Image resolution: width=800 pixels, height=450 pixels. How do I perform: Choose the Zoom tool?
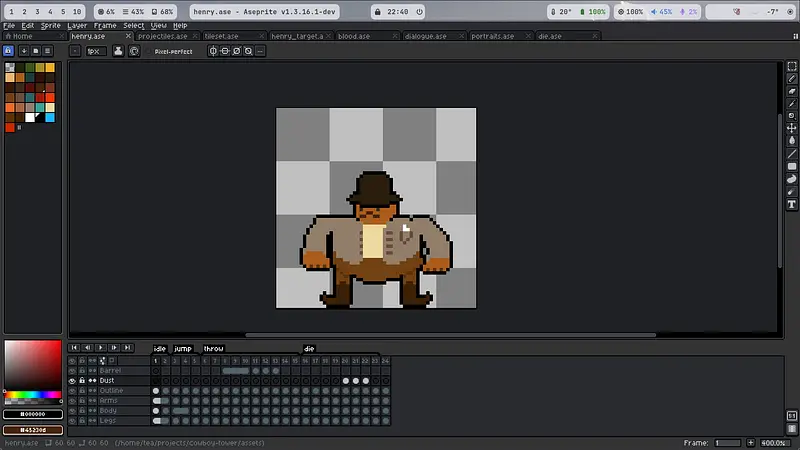pos(792,116)
